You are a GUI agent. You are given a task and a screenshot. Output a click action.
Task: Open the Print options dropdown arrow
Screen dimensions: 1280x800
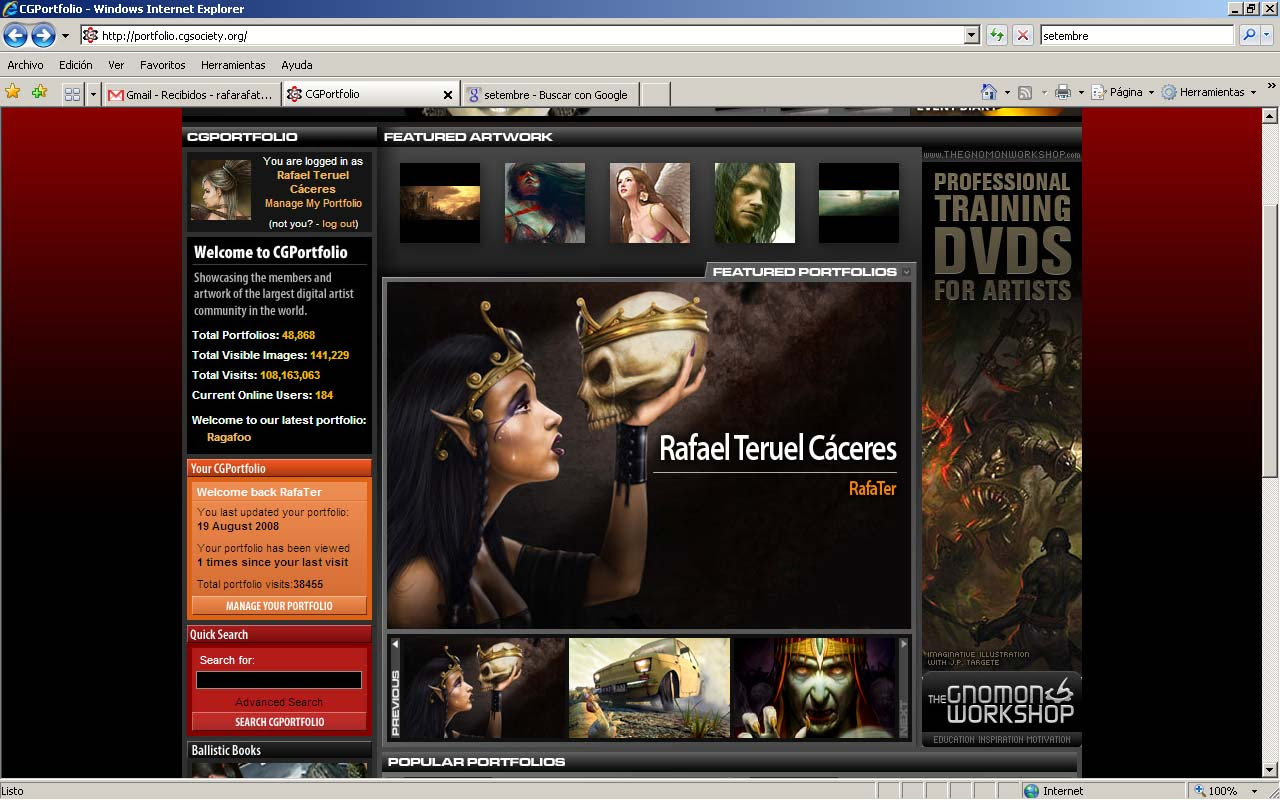1081,92
